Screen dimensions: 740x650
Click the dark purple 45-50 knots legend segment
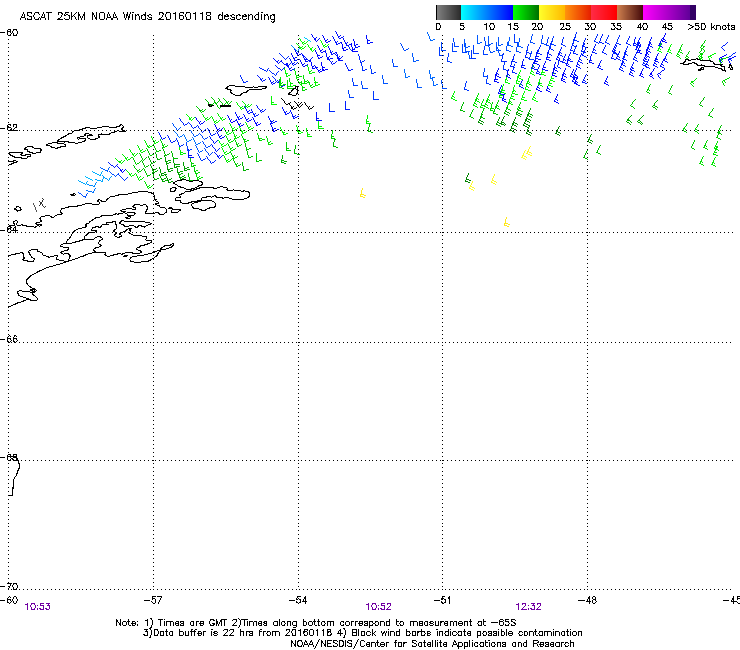pos(682,12)
